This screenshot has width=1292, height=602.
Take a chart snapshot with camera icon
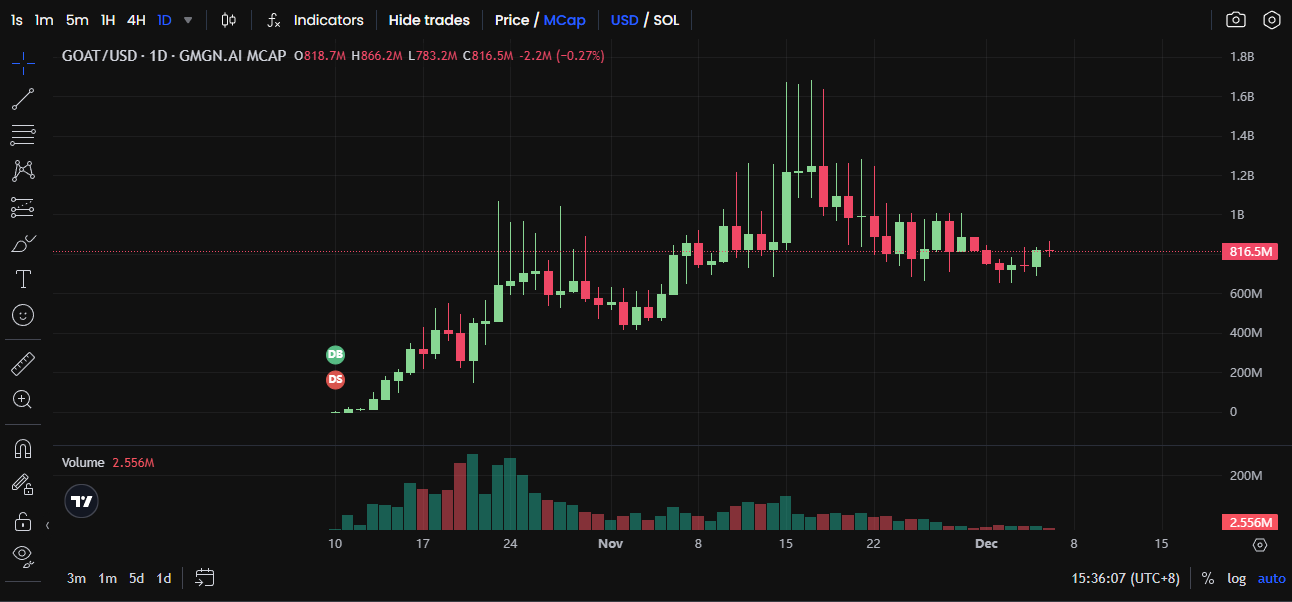point(1236,20)
